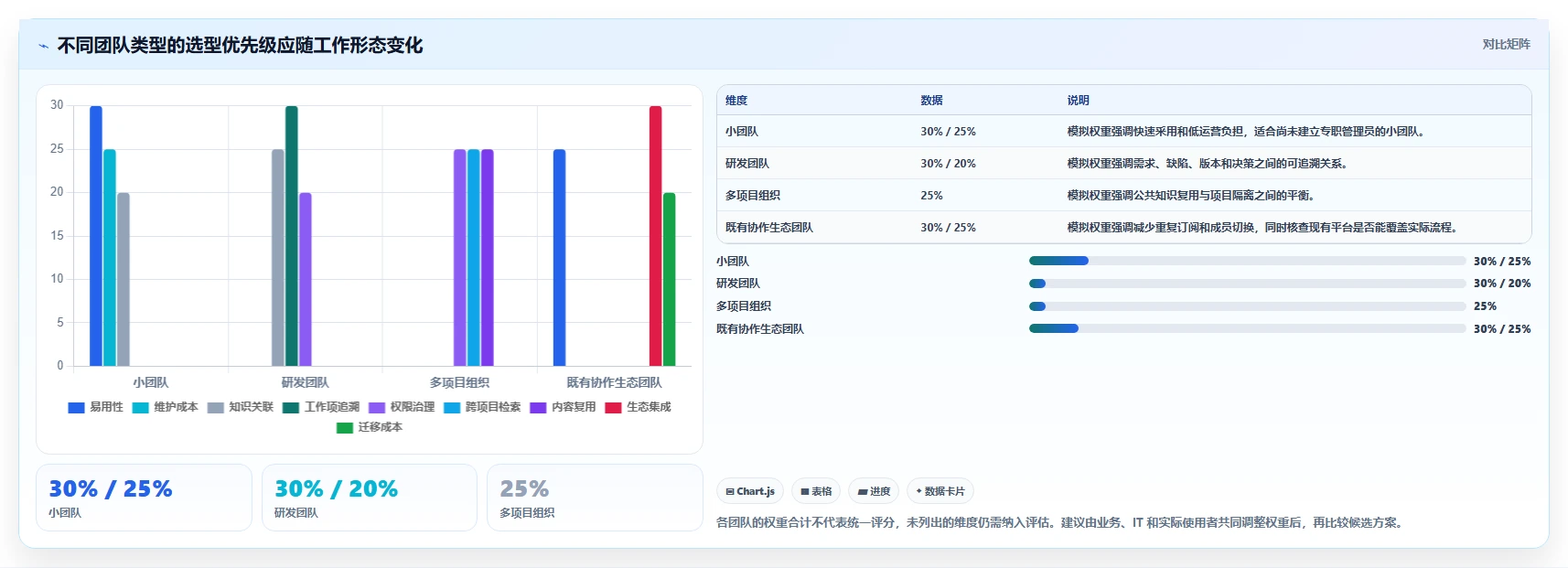The height and width of the screenshot is (568, 1568).
Task: Toggle the 易用性 legend swatch
Action: (76, 407)
